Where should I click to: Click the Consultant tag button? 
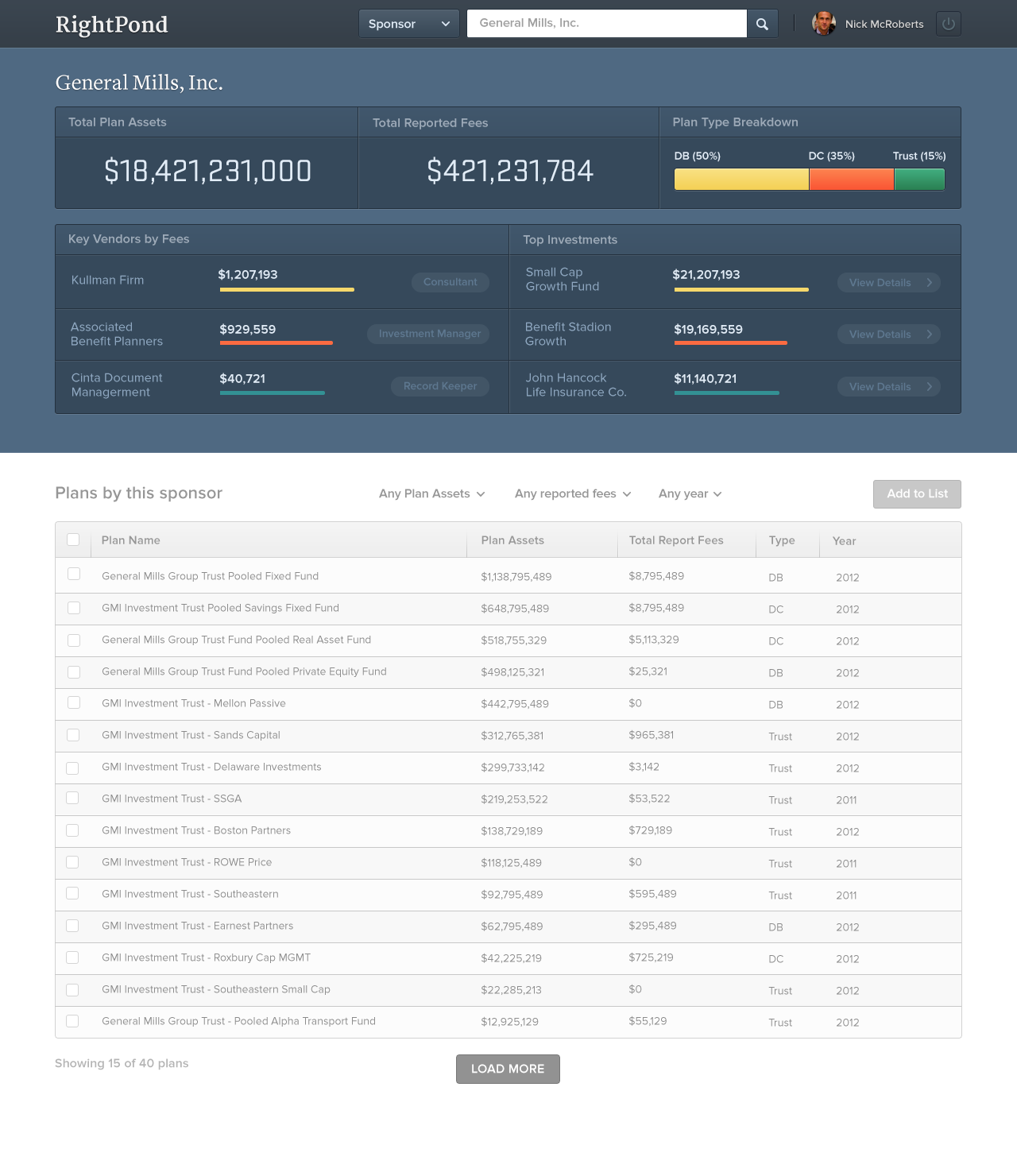click(450, 282)
